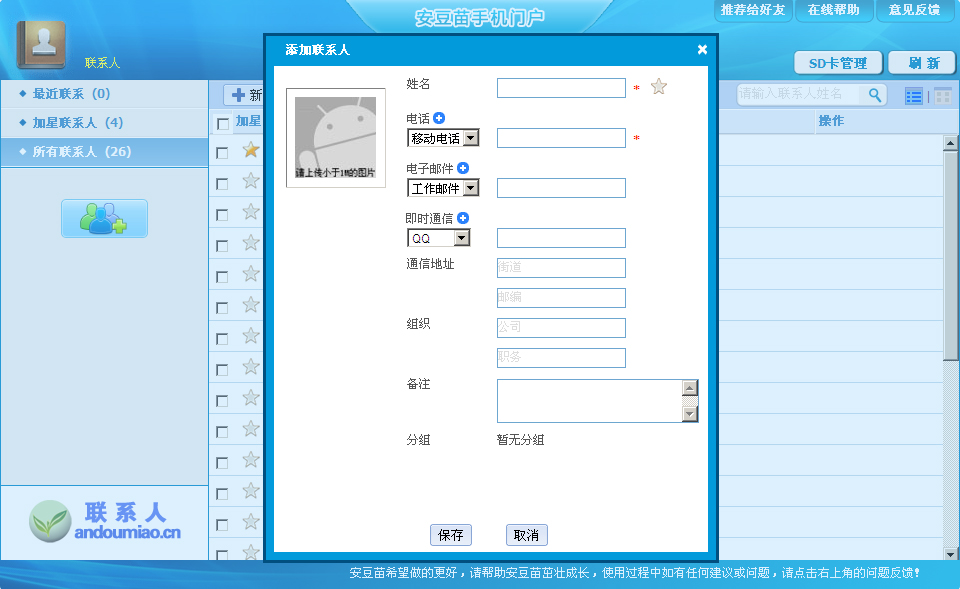960x589 pixels.
Task: Click the email address input field
Action: coord(561,188)
